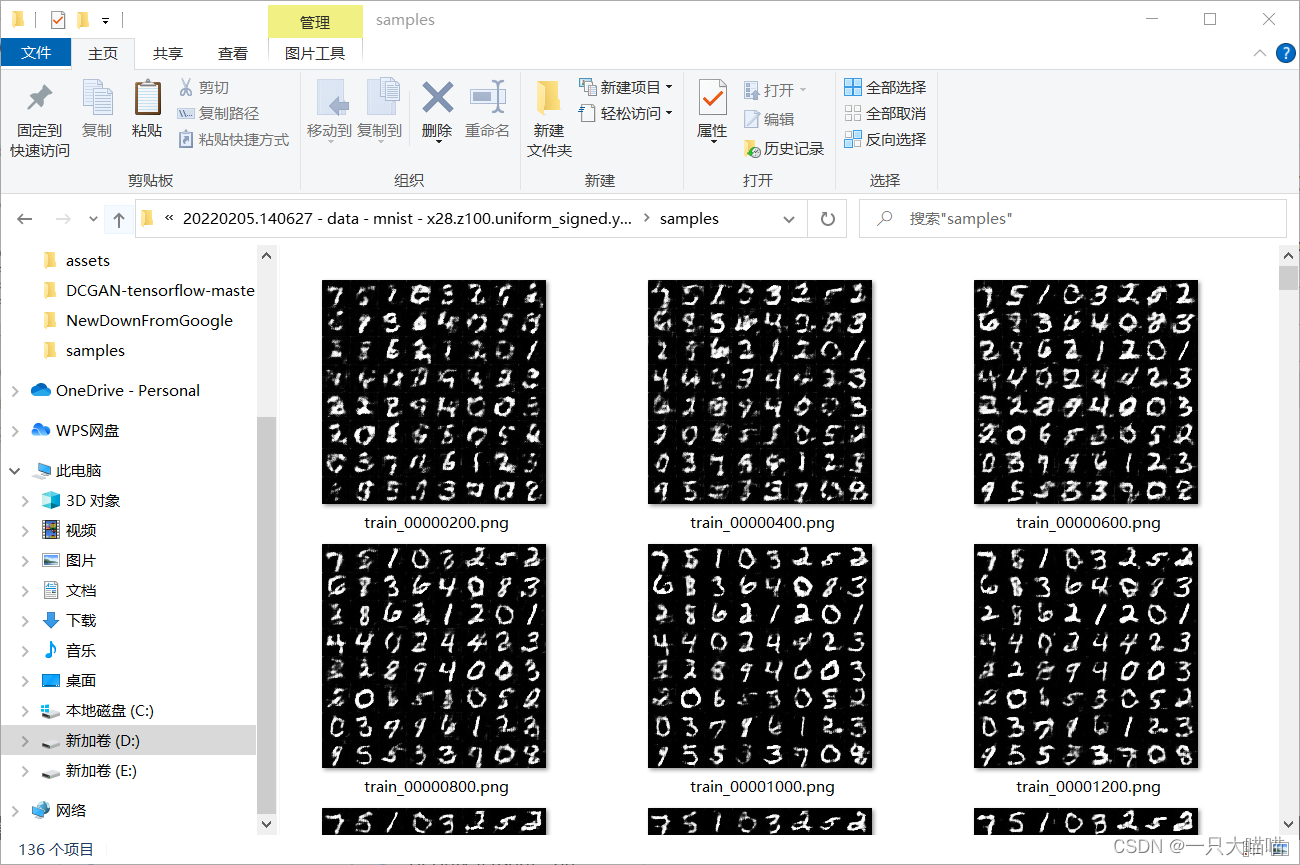Collapse the 此电脑 (This PC) node
The height and width of the screenshot is (865, 1300).
pyautogui.click(x=15, y=471)
